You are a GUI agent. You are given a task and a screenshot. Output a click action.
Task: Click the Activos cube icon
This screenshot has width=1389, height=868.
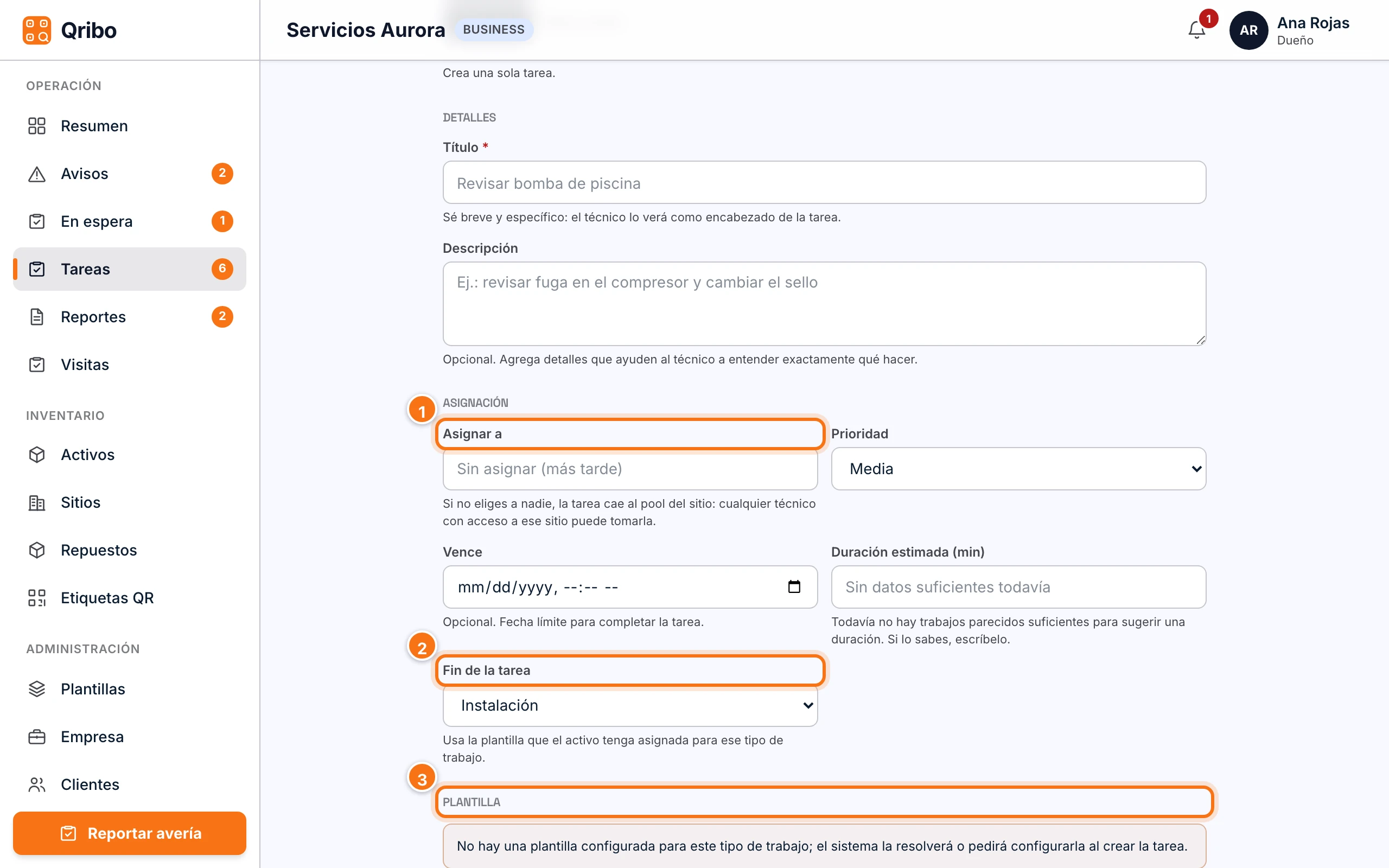coord(37,454)
